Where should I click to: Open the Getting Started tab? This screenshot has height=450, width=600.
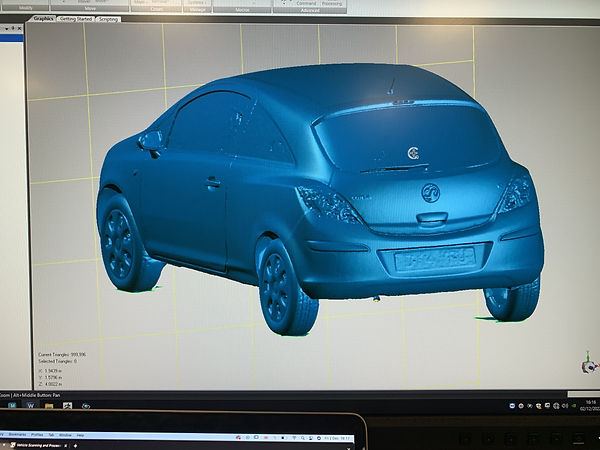pos(76,19)
